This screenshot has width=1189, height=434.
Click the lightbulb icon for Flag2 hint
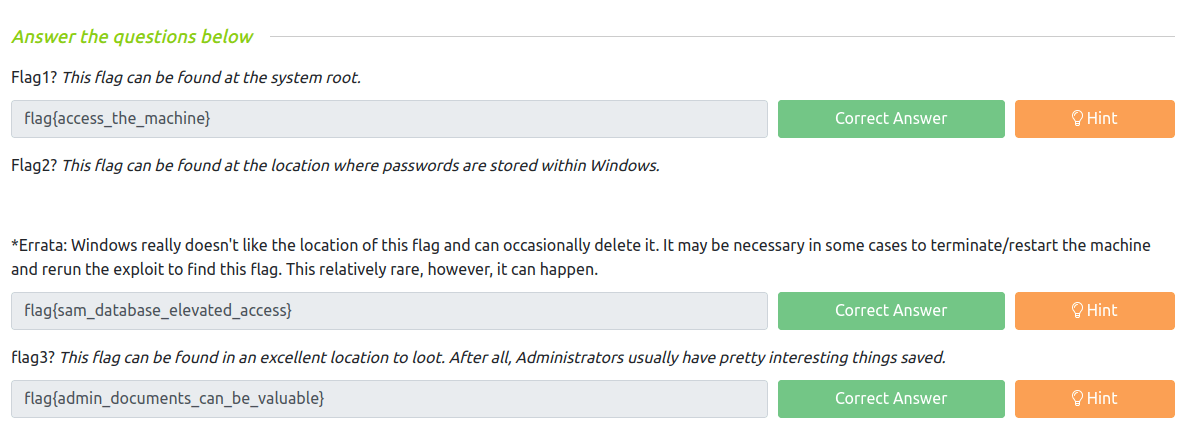point(1078,311)
